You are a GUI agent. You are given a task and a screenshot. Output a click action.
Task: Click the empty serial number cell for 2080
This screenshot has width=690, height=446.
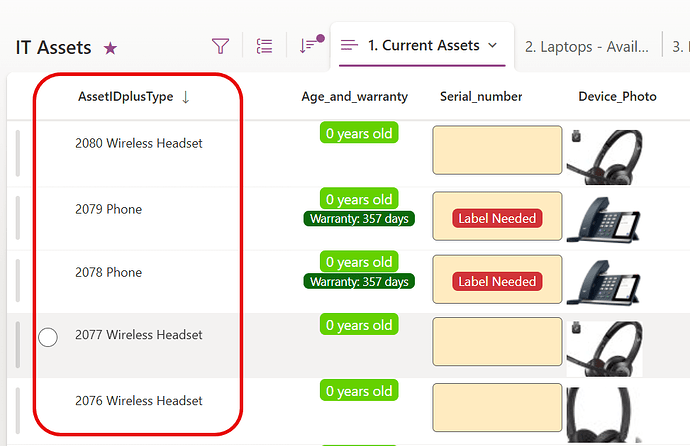[x=497, y=151]
